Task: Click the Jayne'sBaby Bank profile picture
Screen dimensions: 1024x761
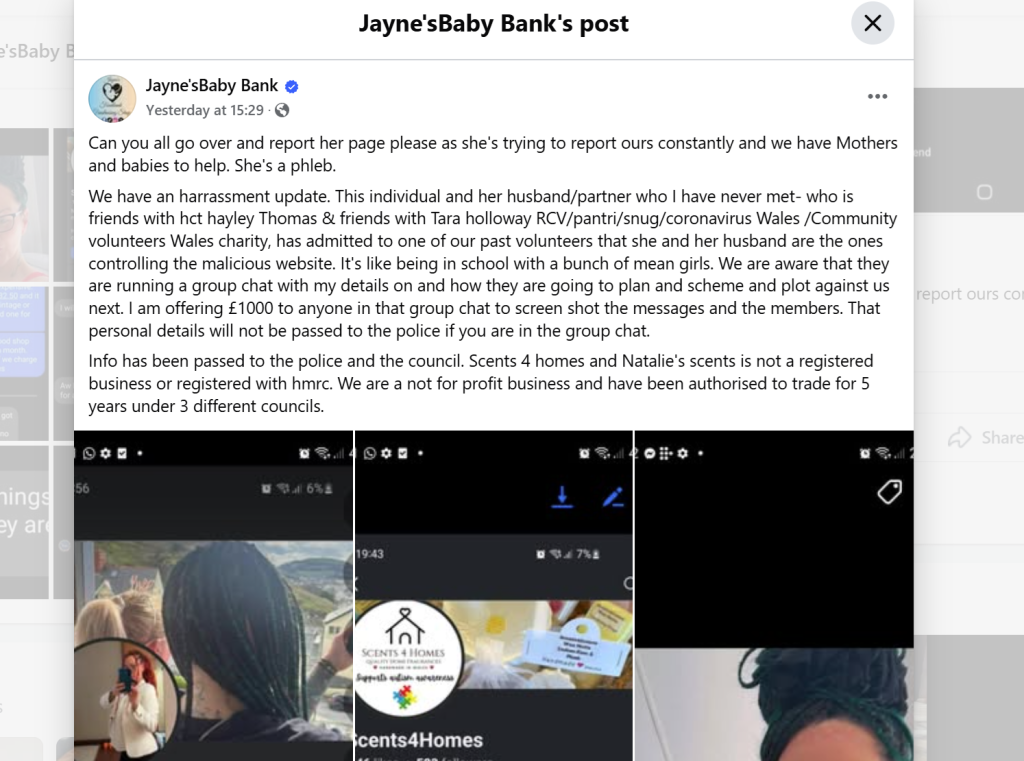Action: coord(112,99)
